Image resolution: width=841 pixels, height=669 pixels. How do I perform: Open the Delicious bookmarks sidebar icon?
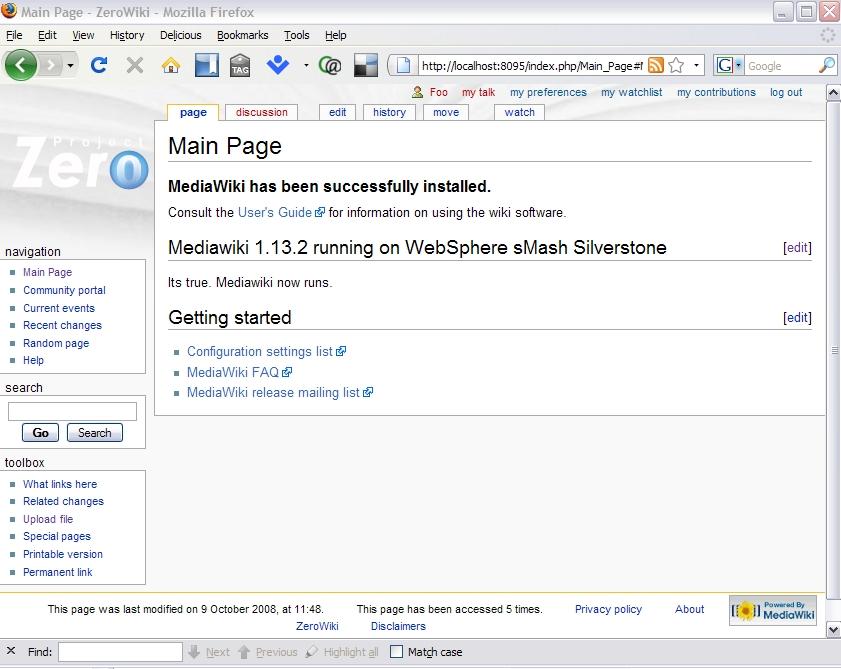pyautogui.click(x=206, y=65)
